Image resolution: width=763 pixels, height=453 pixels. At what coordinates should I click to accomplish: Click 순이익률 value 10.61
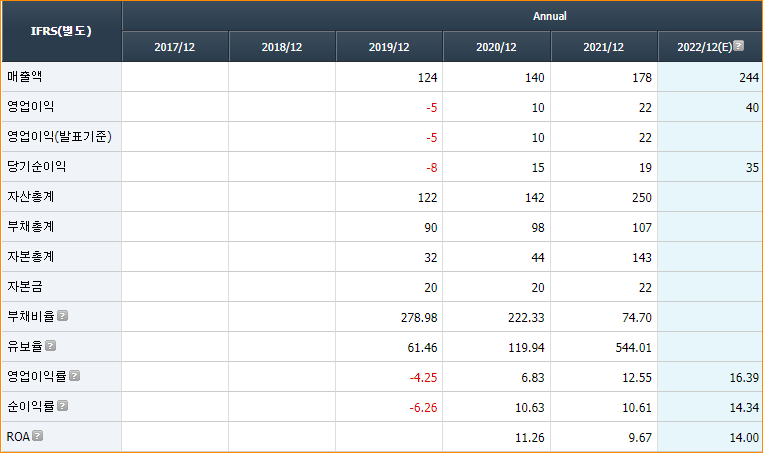click(636, 408)
